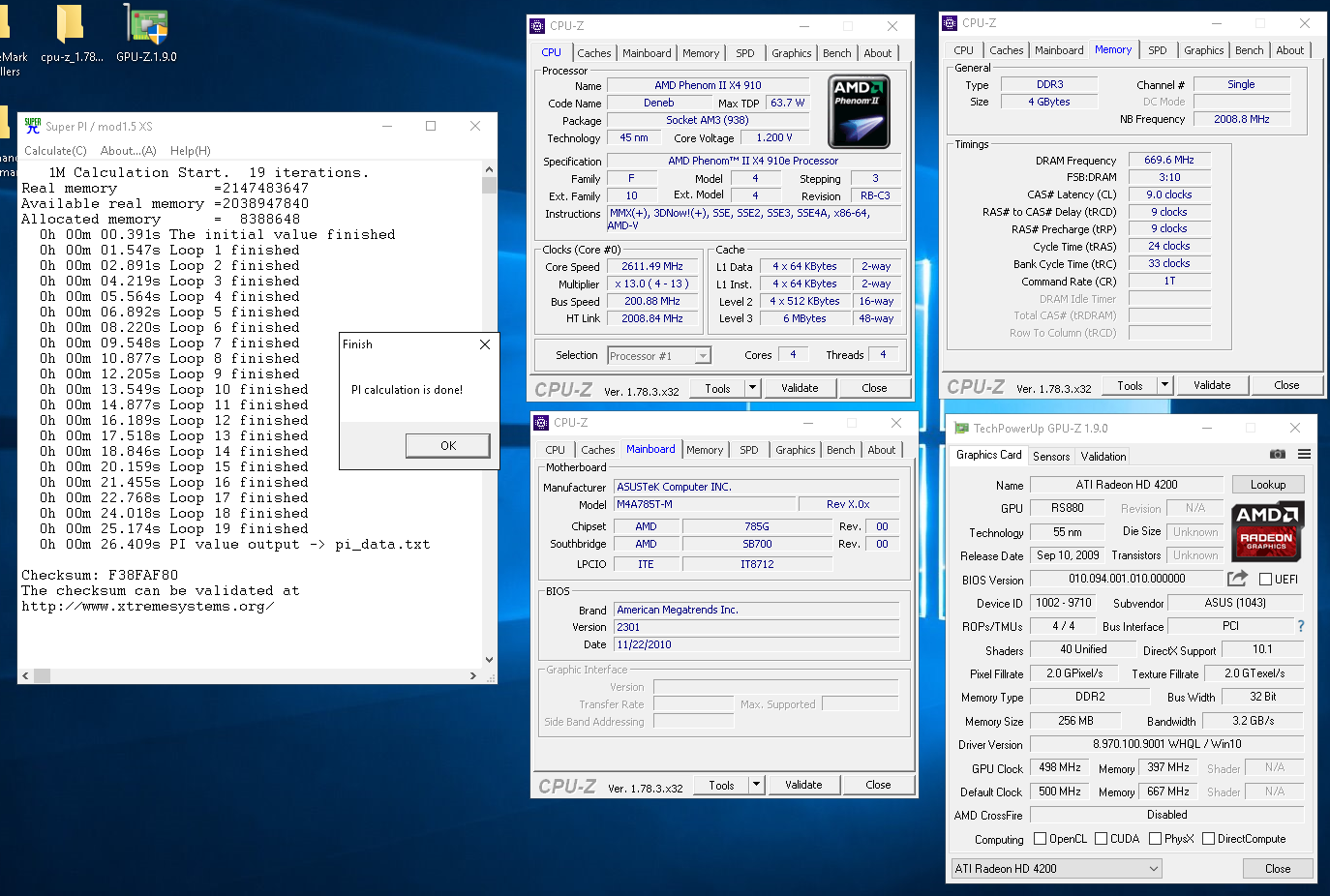Close the Finish dialog with X
The height and width of the screenshot is (896, 1330).
[485, 344]
